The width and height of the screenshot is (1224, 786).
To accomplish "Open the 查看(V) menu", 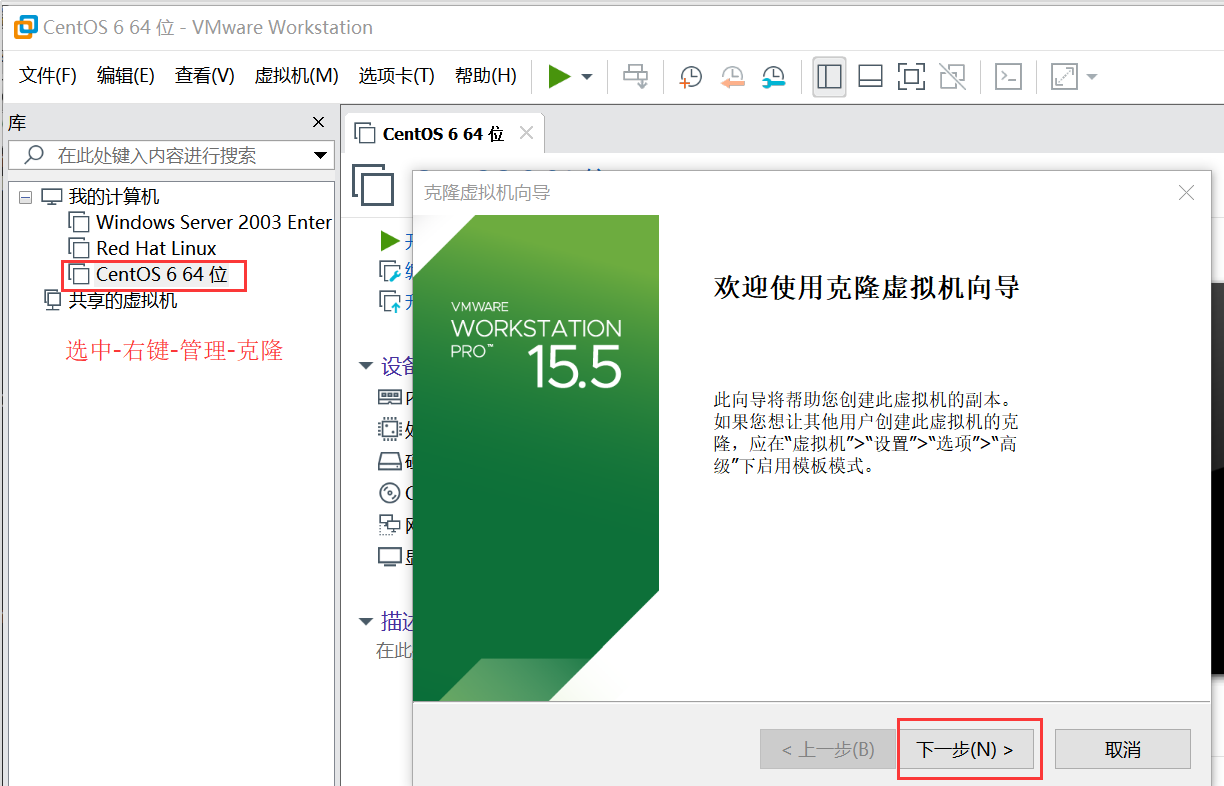I will tap(205, 76).
